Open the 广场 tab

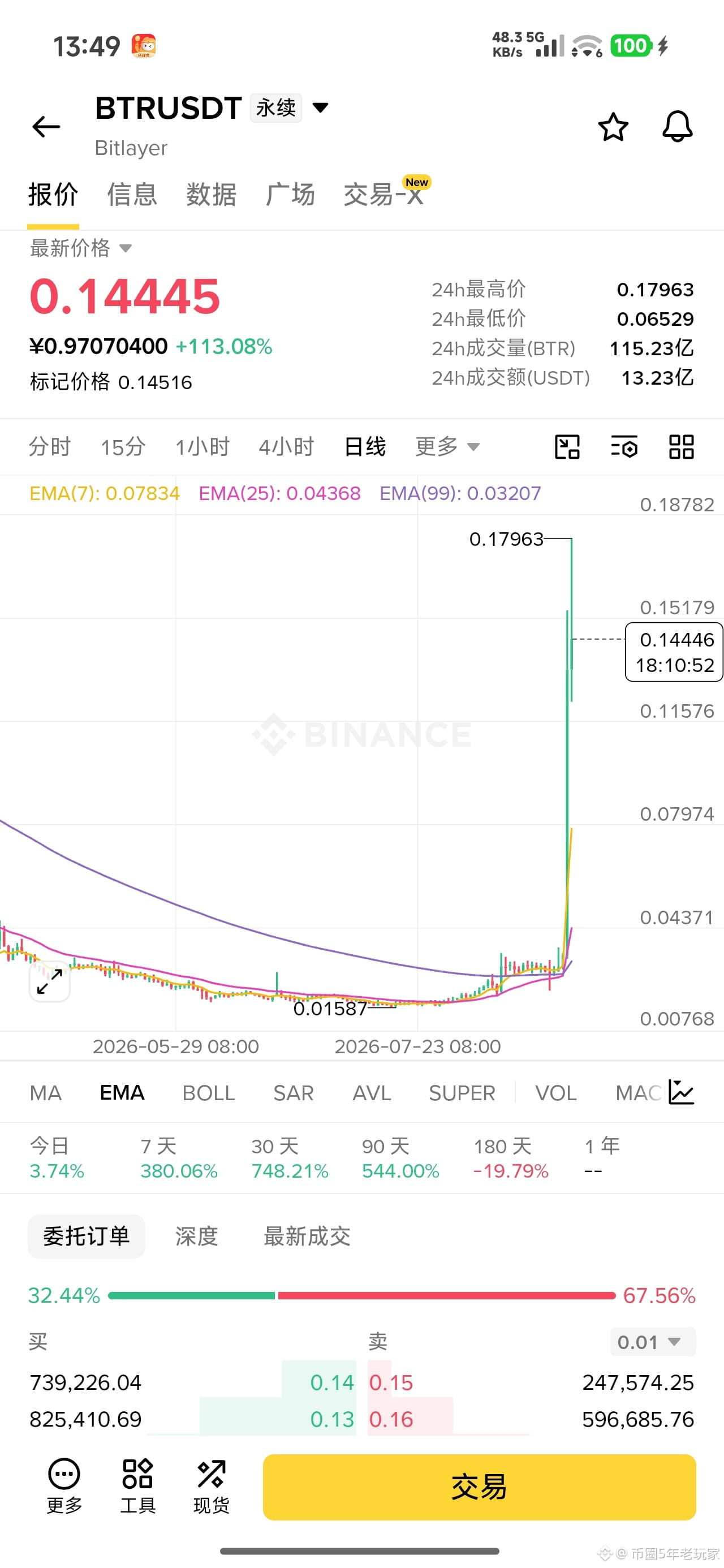pyautogui.click(x=290, y=195)
